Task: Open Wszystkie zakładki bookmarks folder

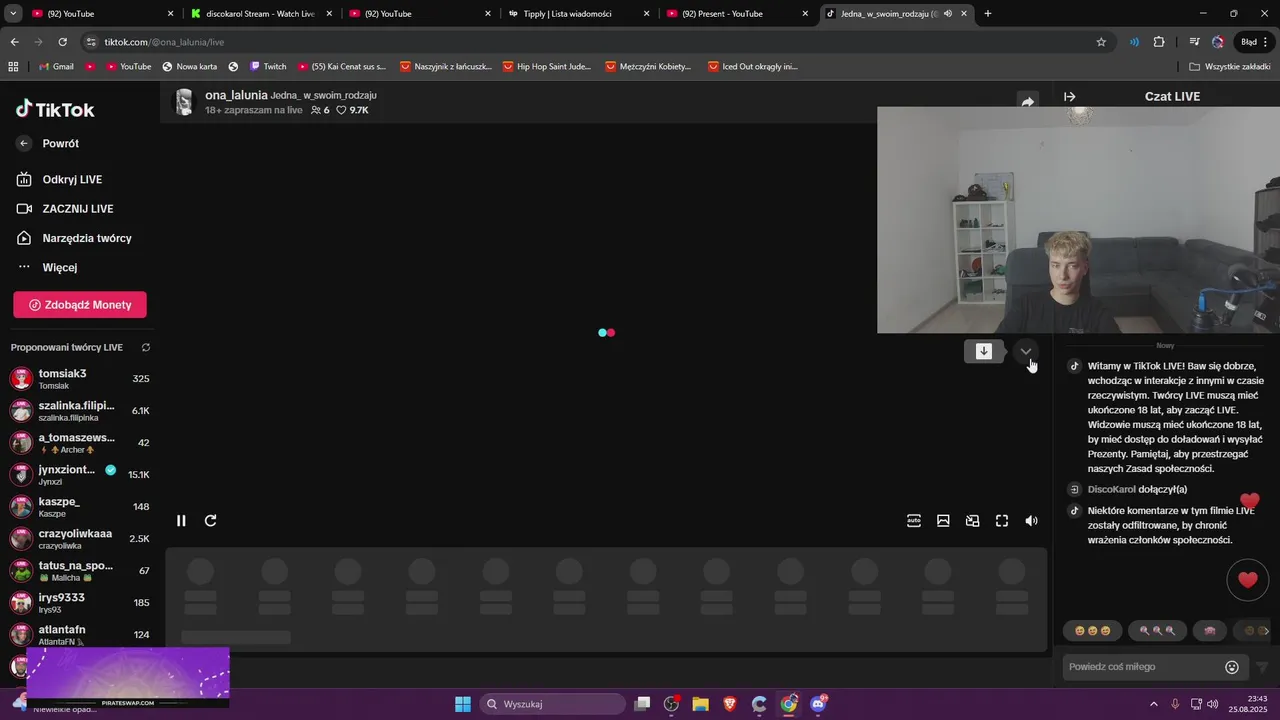Action: coord(1230,67)
